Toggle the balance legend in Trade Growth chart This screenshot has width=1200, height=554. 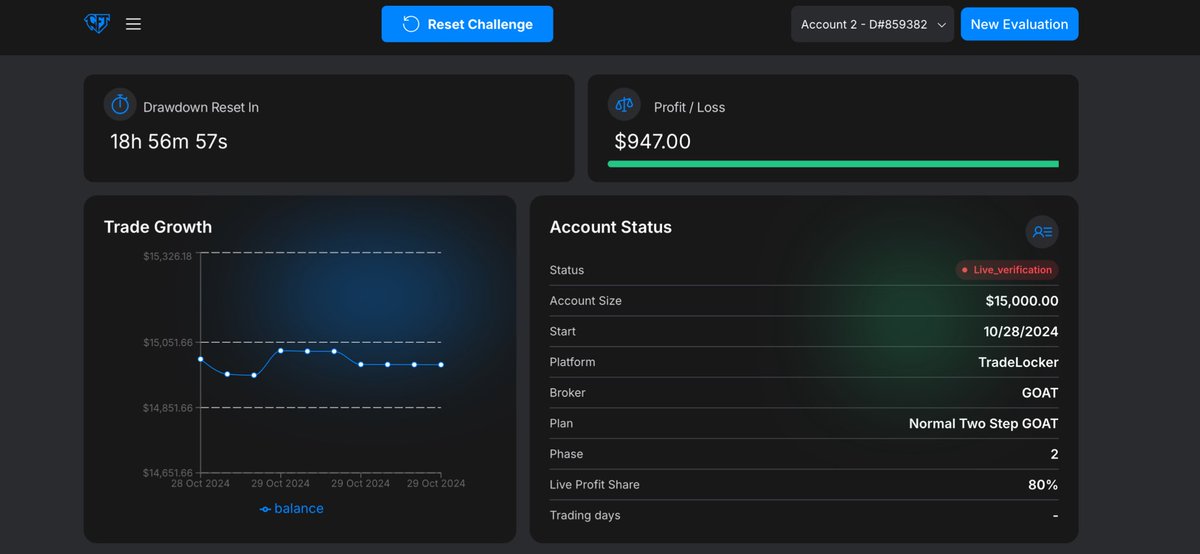(x=291, y=509)
